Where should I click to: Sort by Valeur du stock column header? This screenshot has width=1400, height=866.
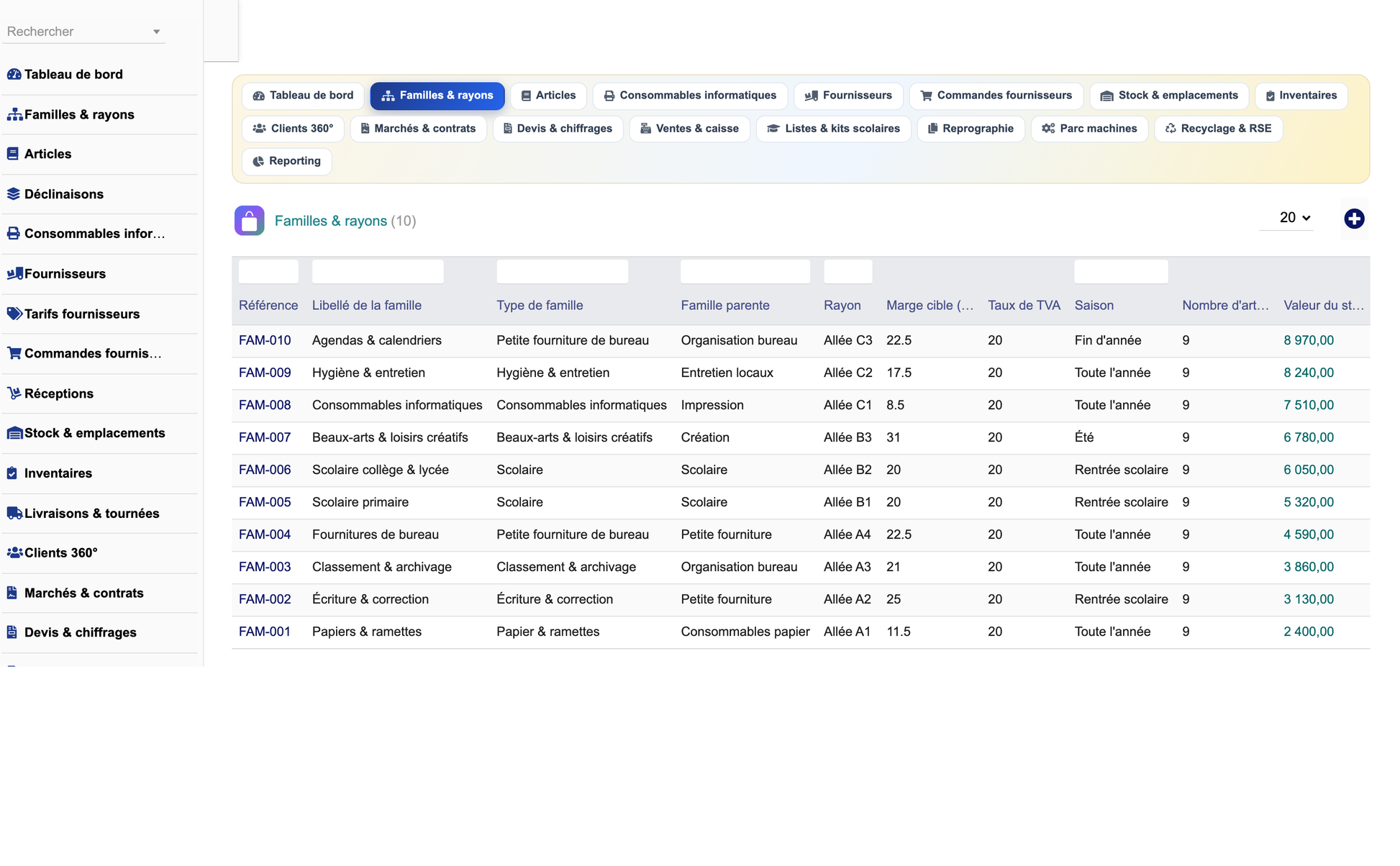1324,305
